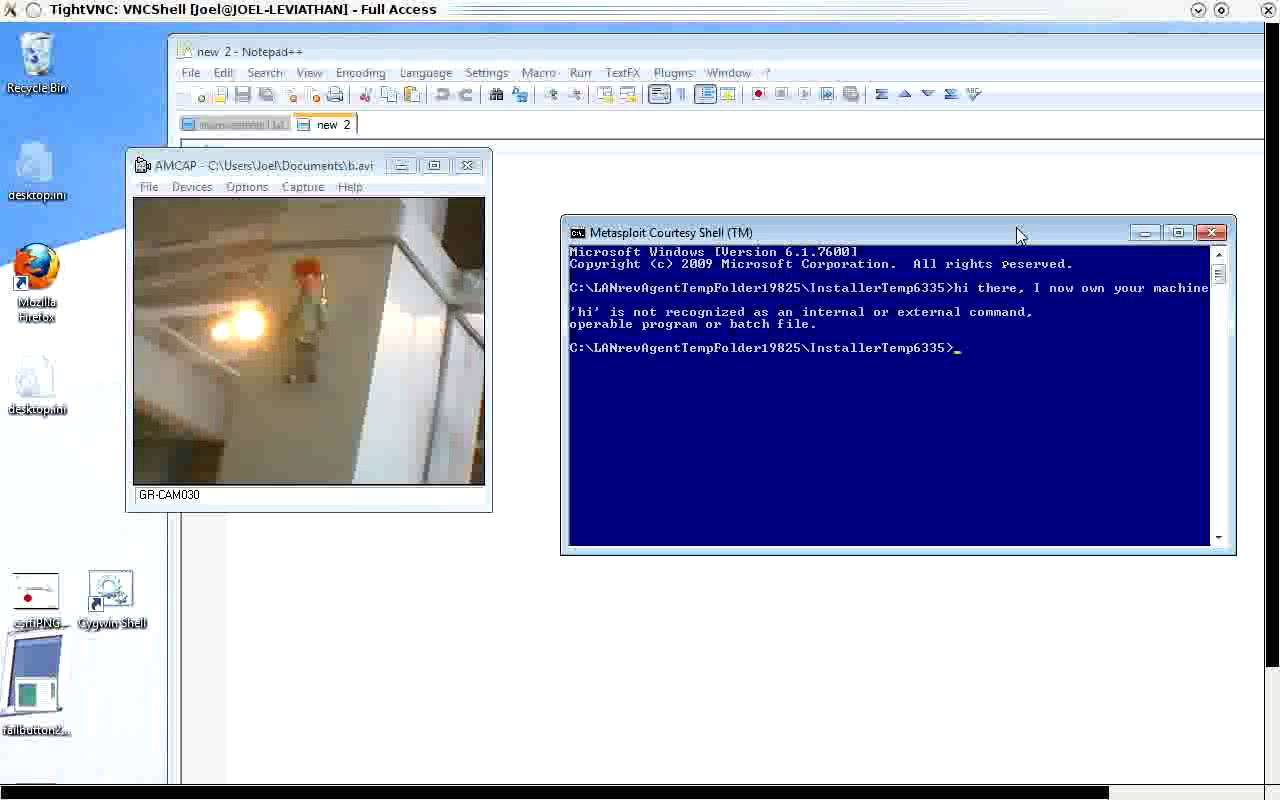Viewport: 1280px width, 800px height.
Task: Zoom in with the Notepad++ toolbar icon
Action: click(x=552, y=94)
